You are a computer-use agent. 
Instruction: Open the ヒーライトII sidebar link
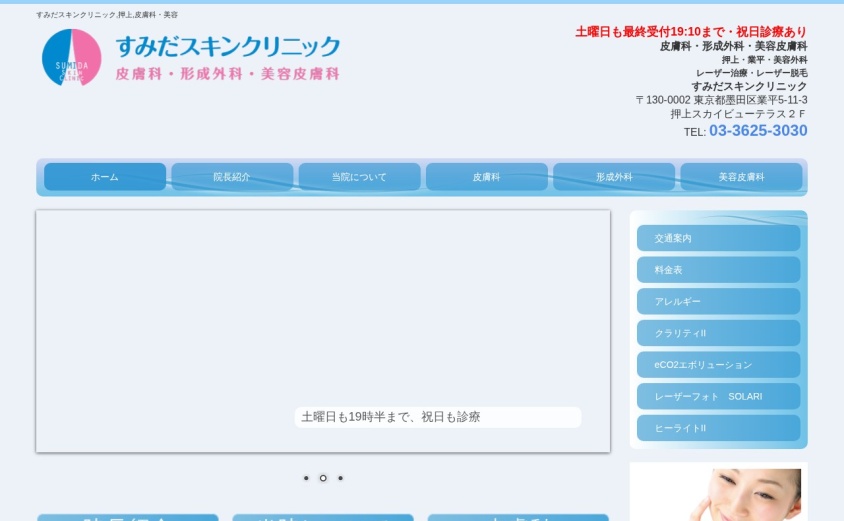pos(719,428)
